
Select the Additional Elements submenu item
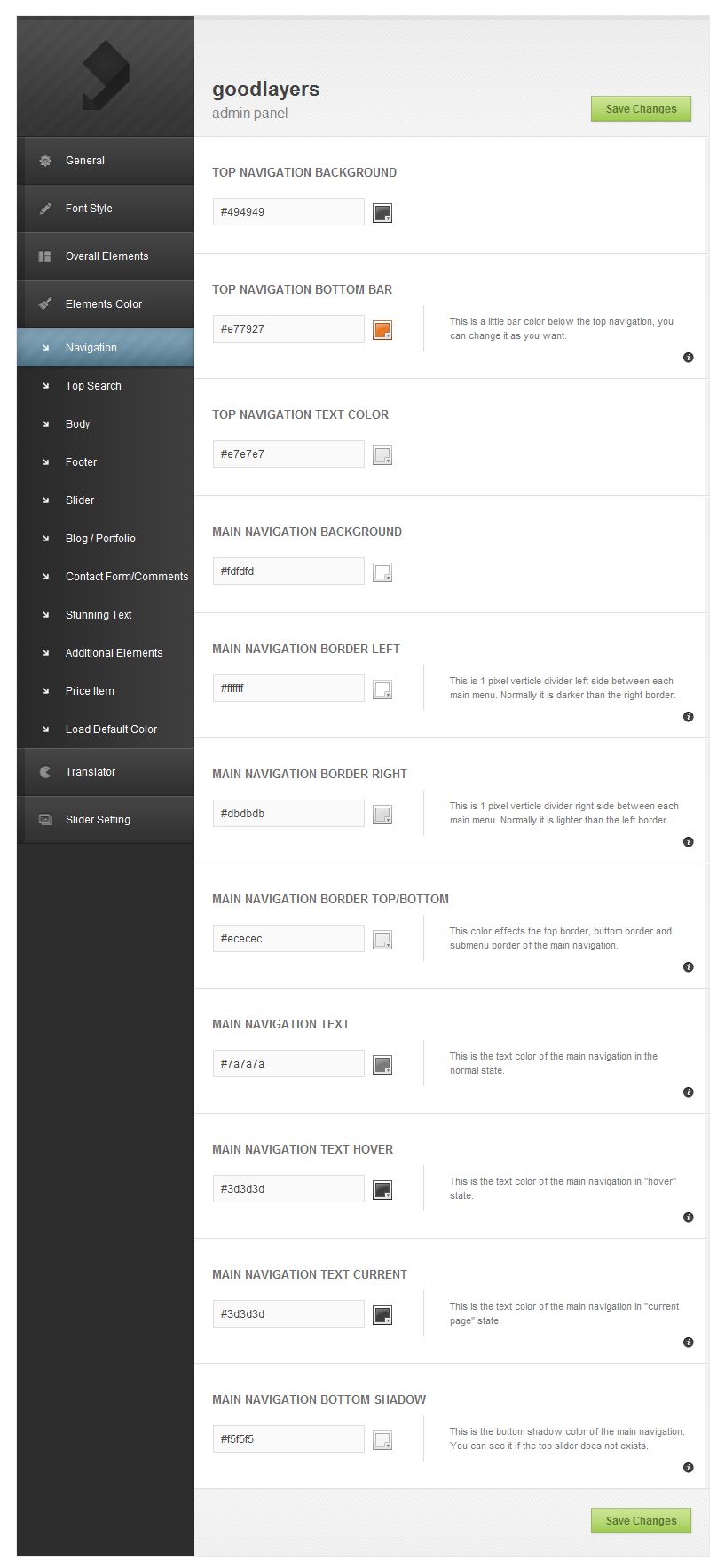[x=106, y=653]
